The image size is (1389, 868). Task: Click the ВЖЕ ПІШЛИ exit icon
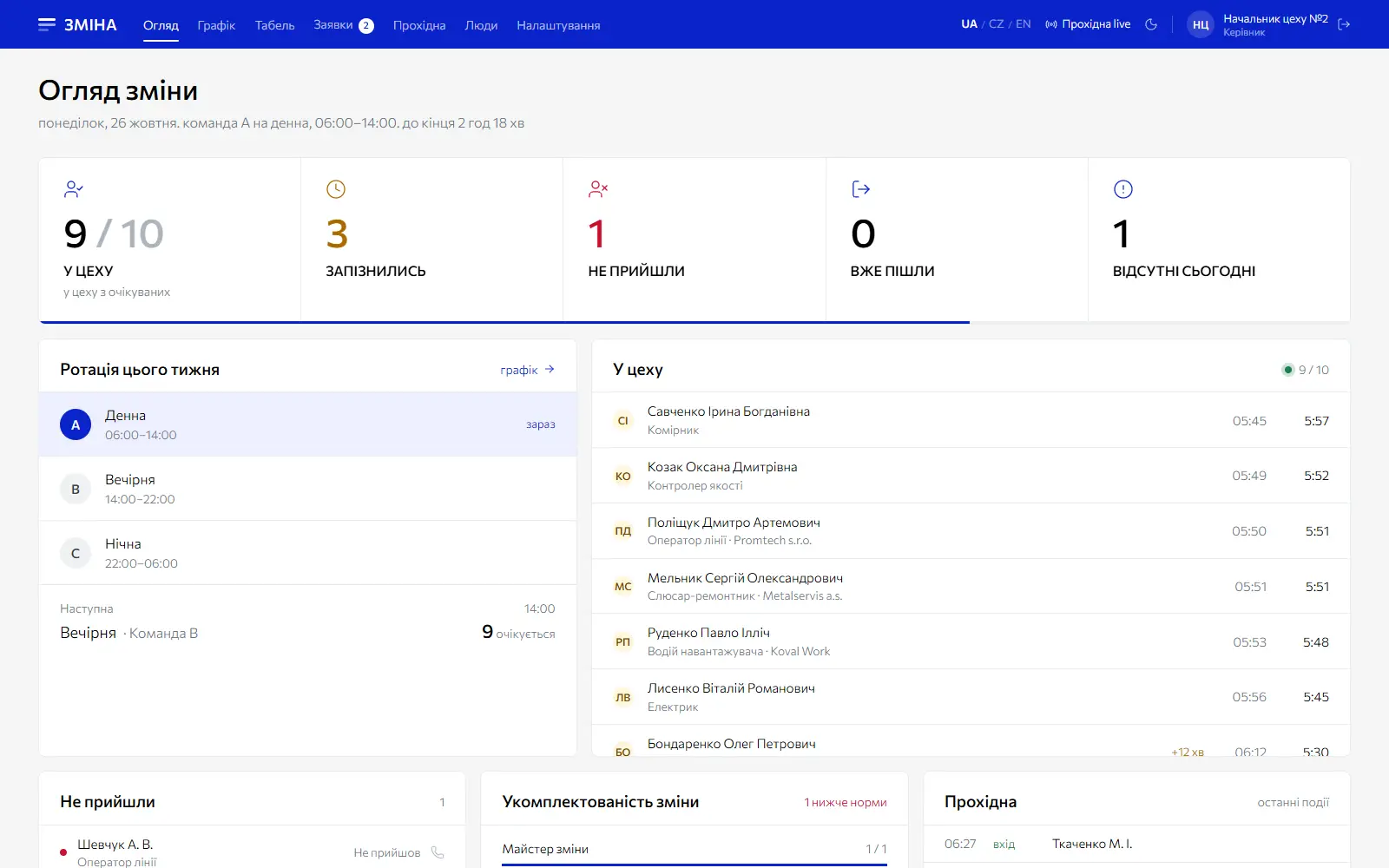(861, 188)
